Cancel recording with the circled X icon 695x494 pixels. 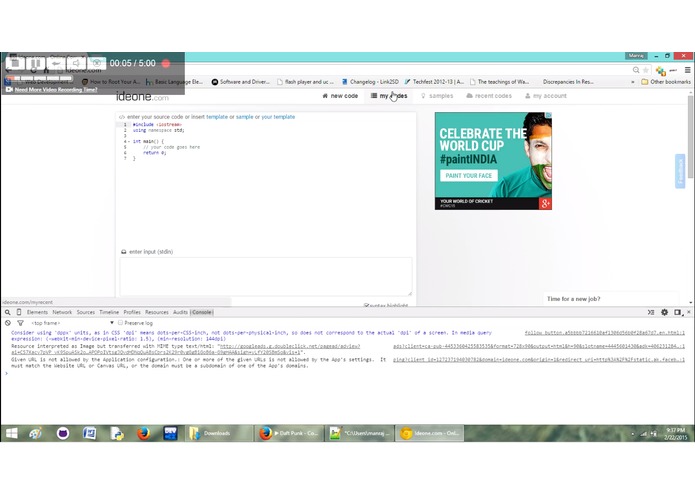tap(97, 63)
